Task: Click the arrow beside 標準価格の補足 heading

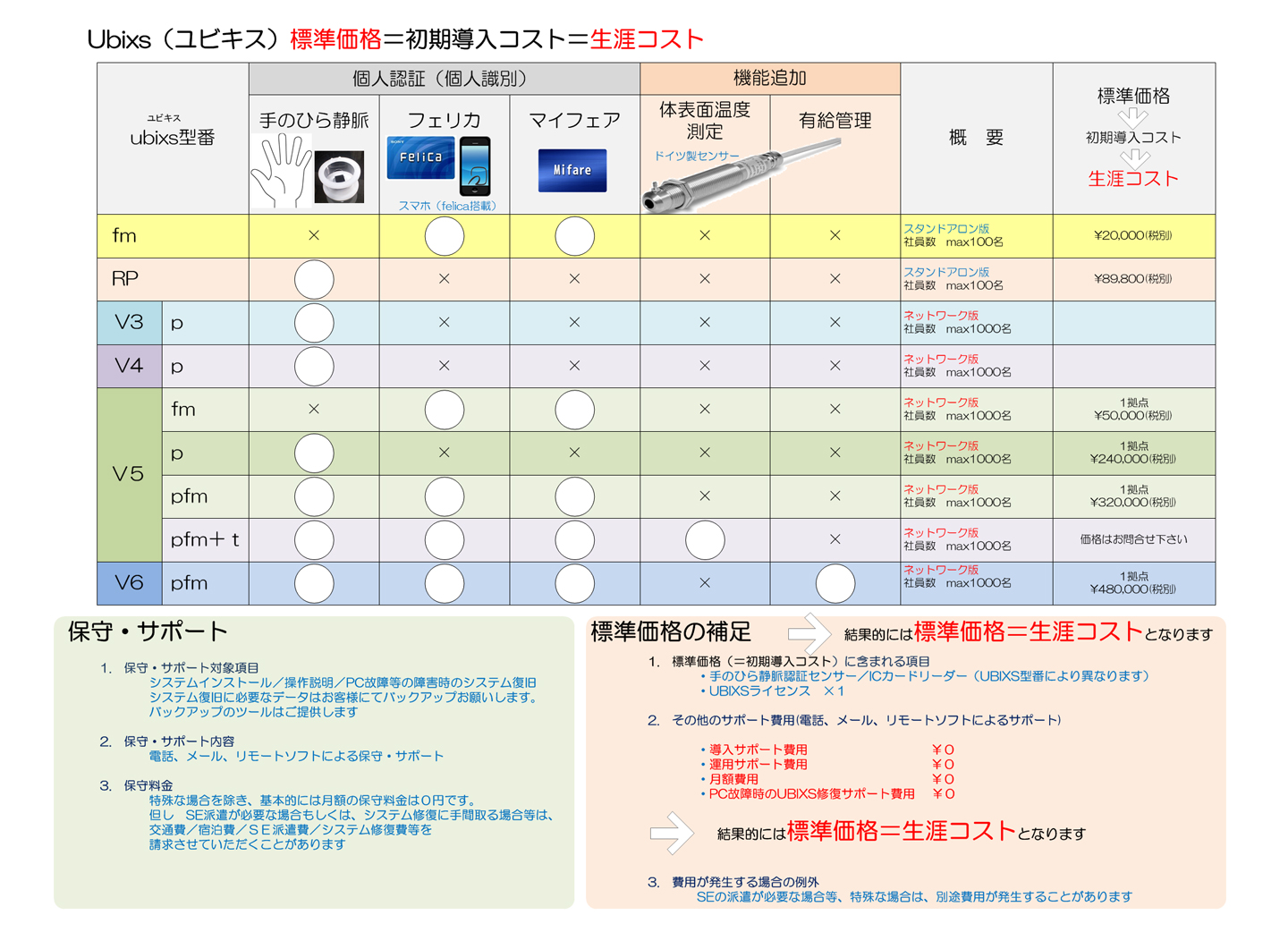Action: tap(809, 633)
